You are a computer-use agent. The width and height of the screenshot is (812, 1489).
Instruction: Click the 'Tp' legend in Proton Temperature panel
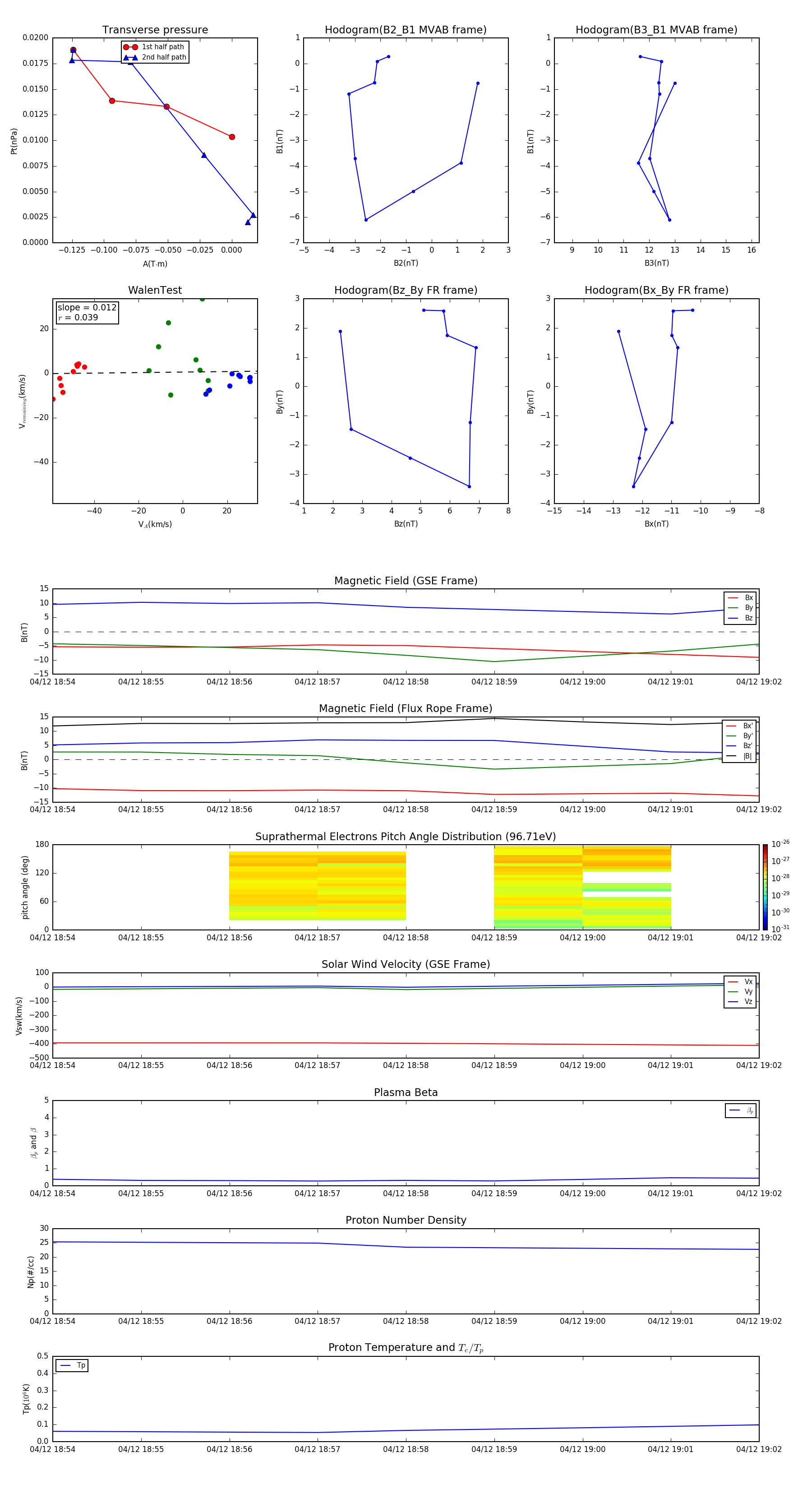pos(72,1365)
